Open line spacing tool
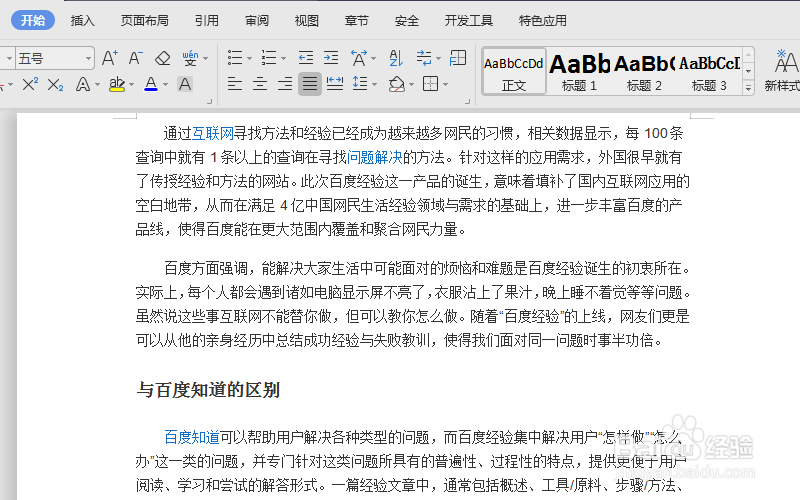This screenshot has height=500, width=800. pos(360,83)
